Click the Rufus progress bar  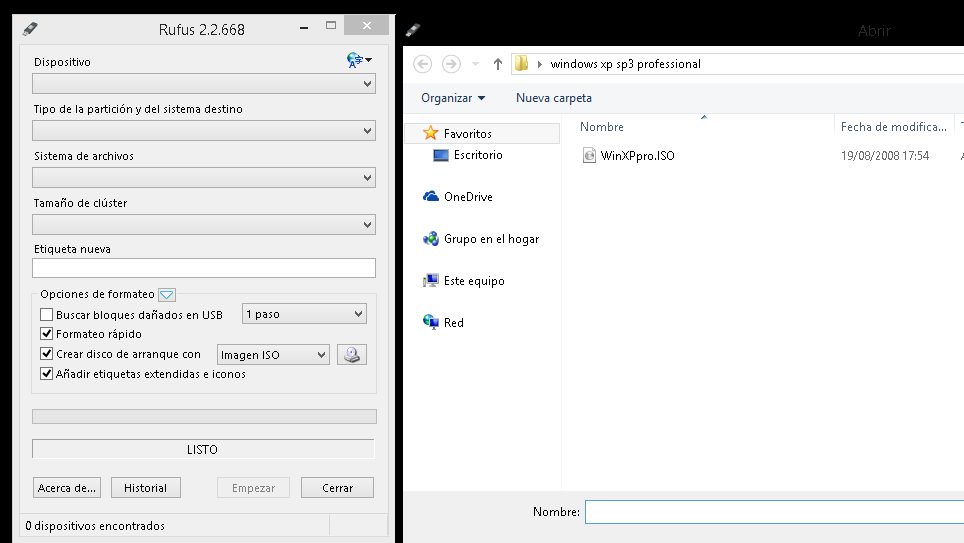point(204,416)
